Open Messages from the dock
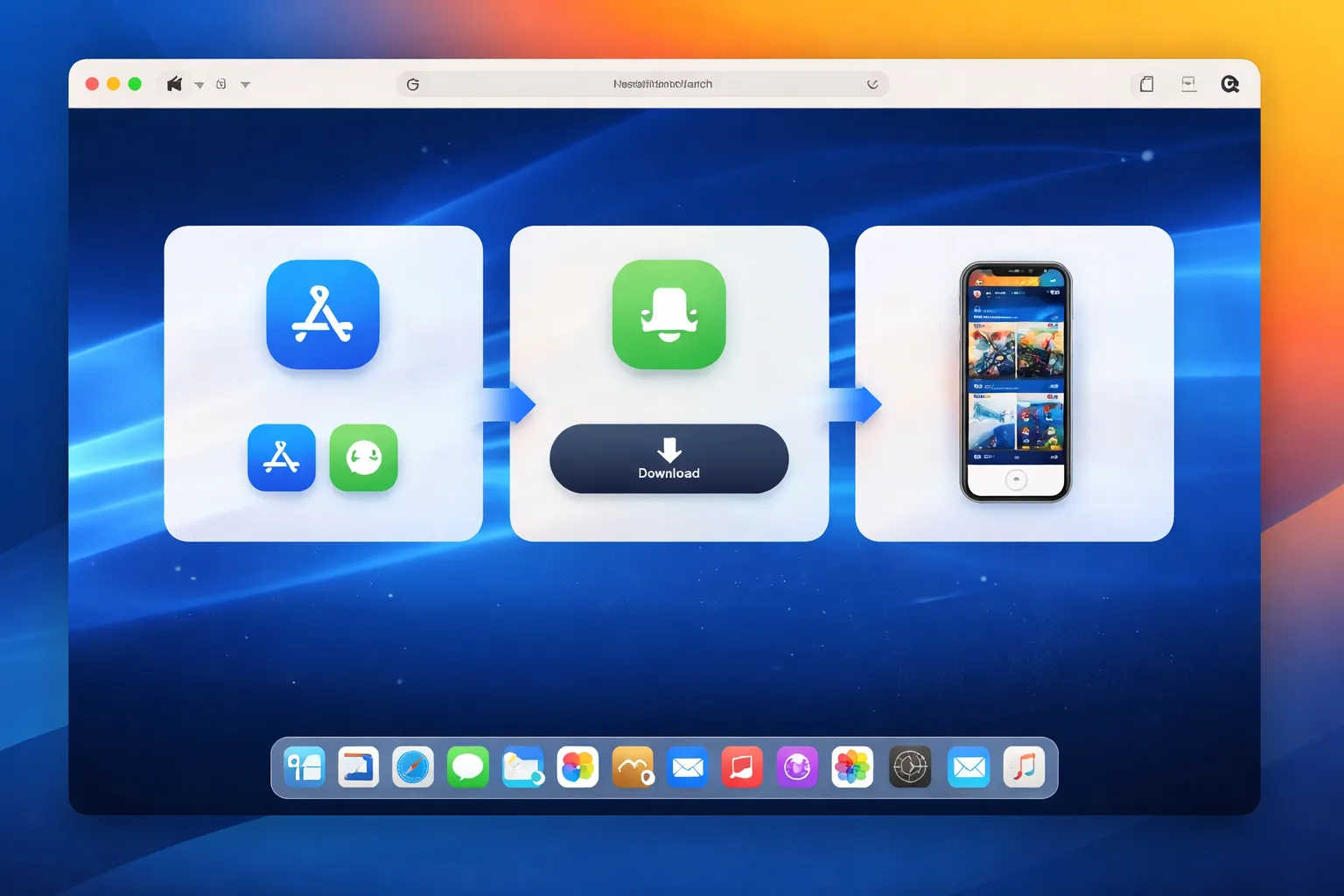 [x=468, y=767]
